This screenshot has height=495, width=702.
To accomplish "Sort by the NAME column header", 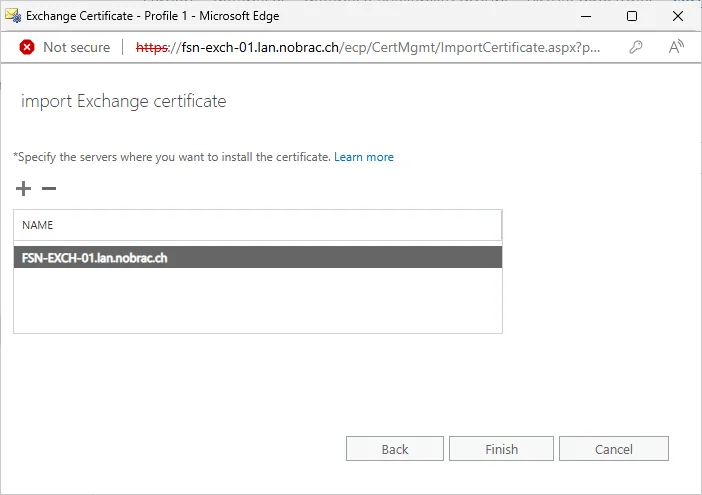I will tap(257, 225).
